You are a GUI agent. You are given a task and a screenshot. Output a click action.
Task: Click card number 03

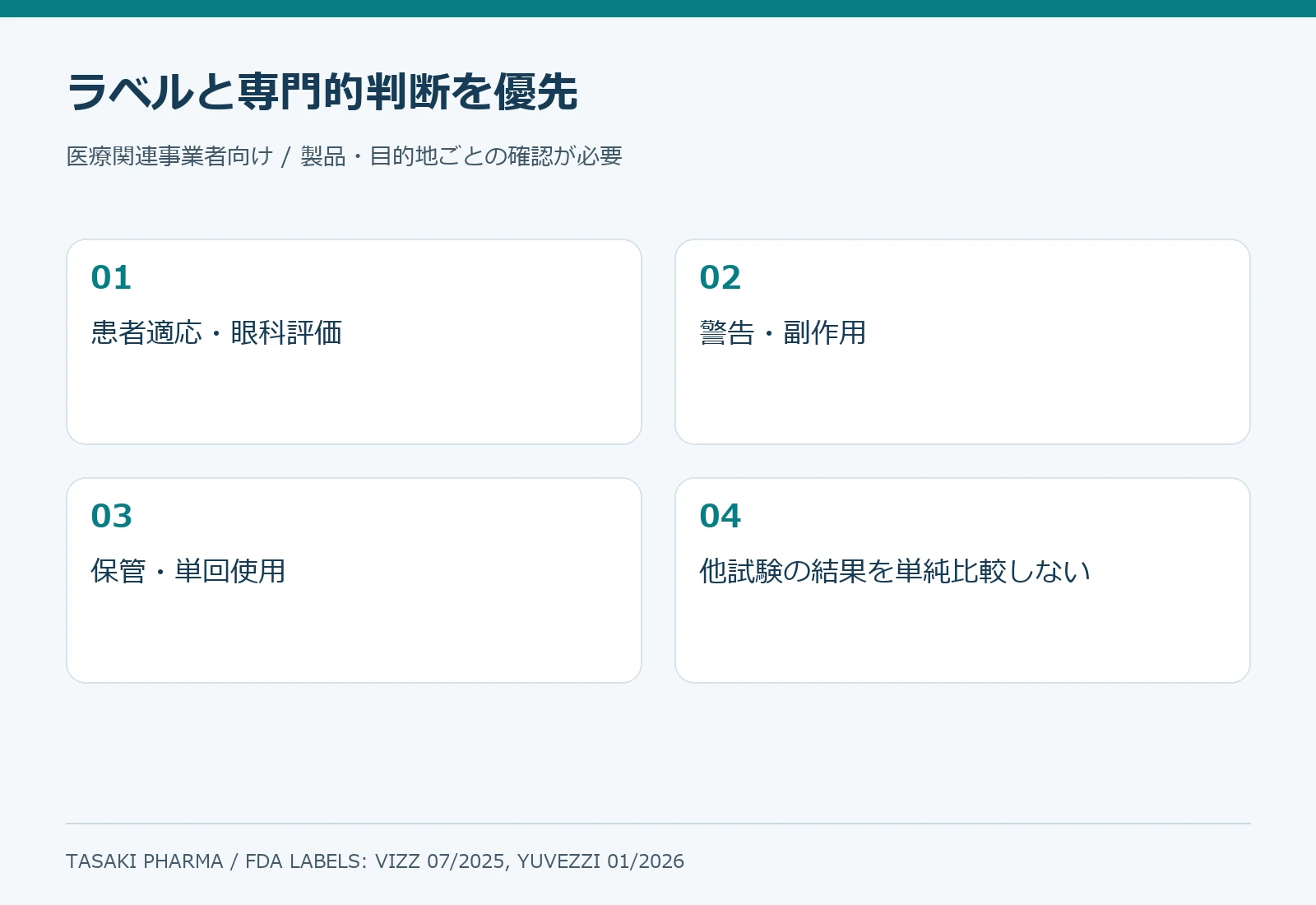(111, 516)
